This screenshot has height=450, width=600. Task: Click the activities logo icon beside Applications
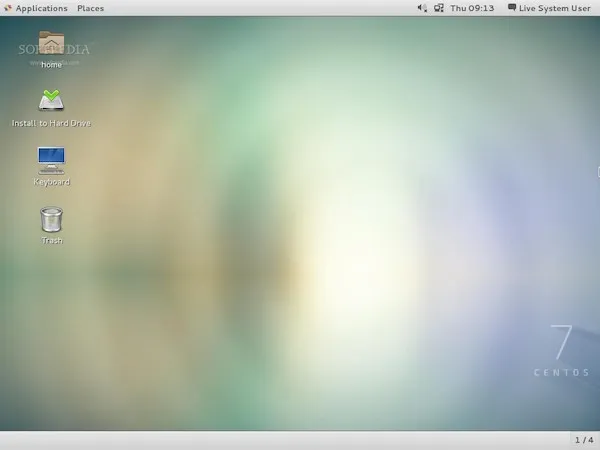[x=8, y=8]
